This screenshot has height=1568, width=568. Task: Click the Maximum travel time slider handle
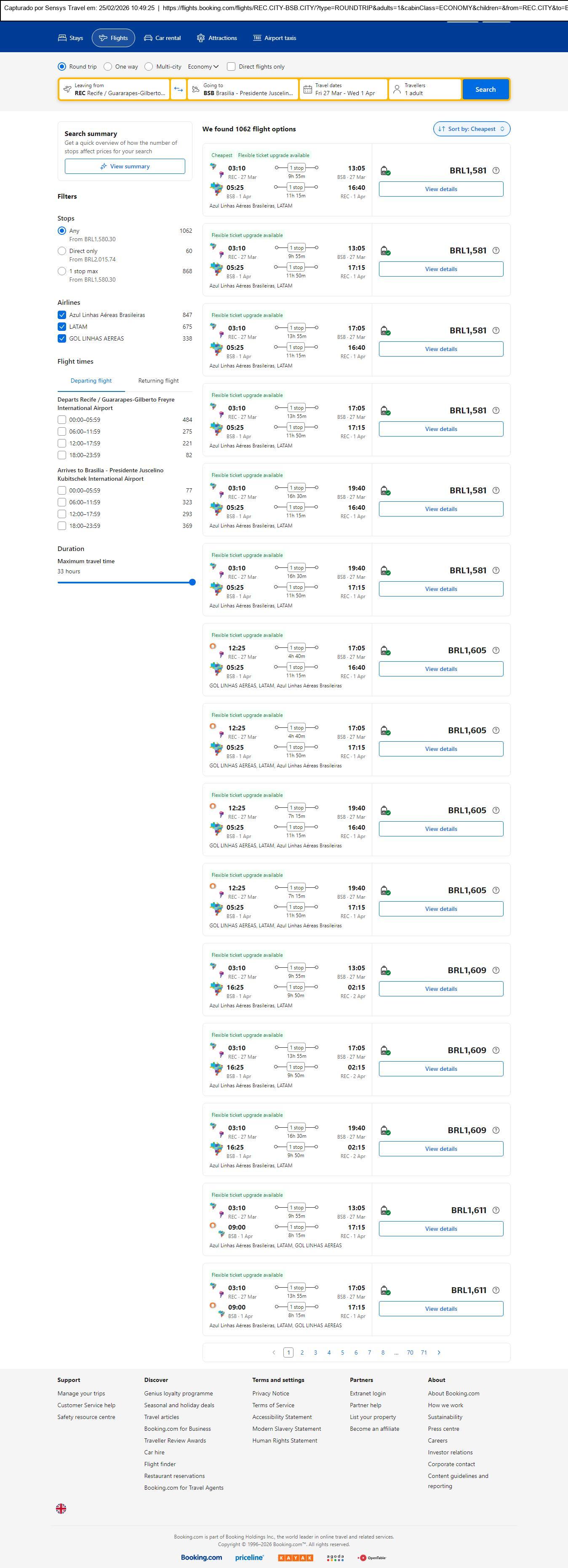192,582
